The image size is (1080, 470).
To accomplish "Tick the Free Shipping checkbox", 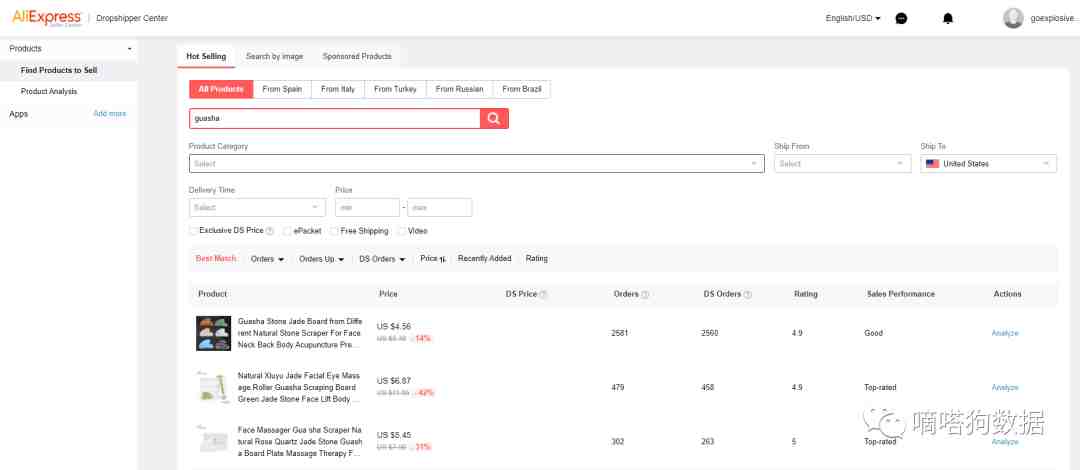I will coord(335,231).
